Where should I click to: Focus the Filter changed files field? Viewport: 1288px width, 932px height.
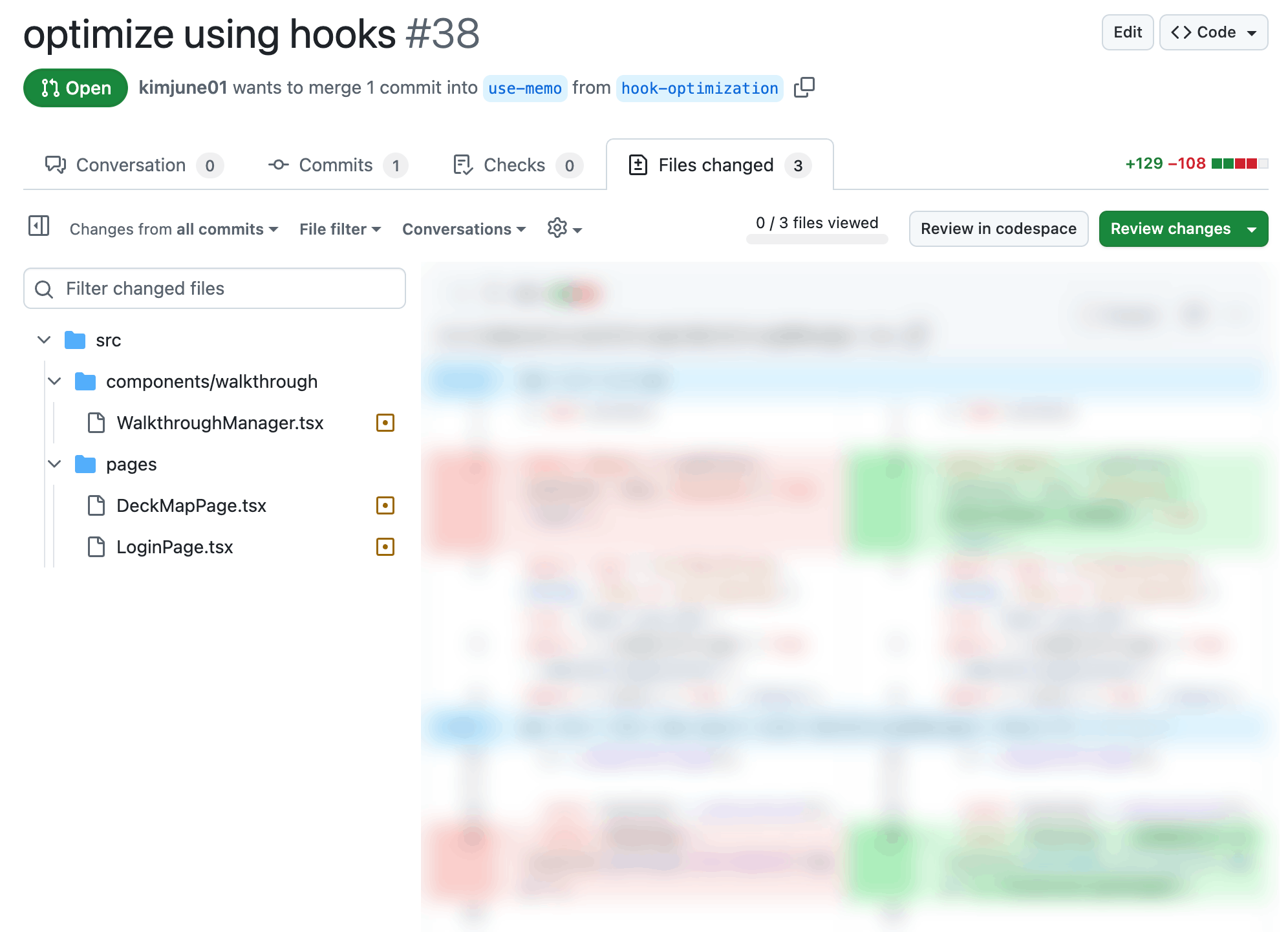coord(215,288)
